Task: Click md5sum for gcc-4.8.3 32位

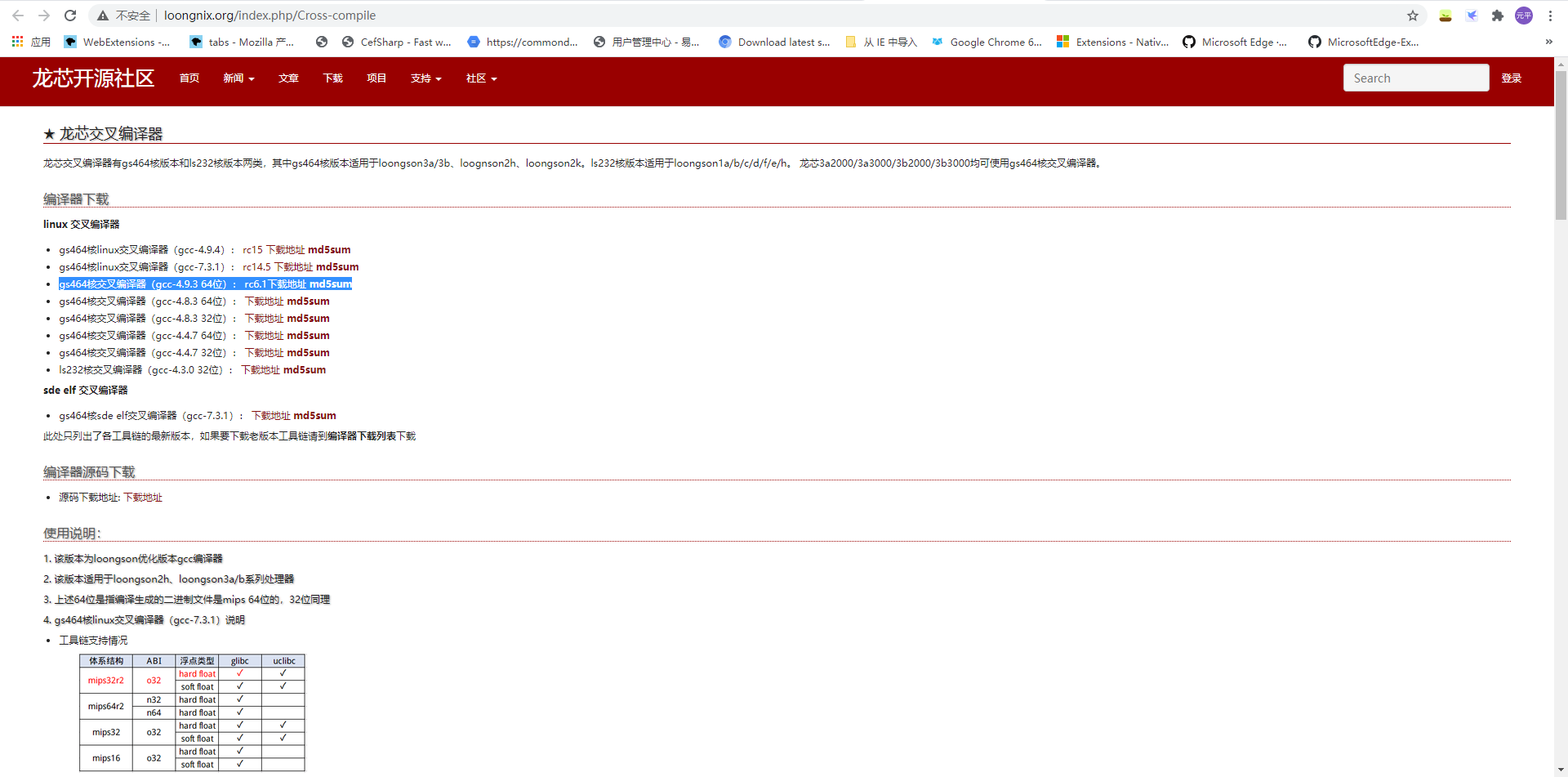Action: pyautogui.click(x=309, y=319)
